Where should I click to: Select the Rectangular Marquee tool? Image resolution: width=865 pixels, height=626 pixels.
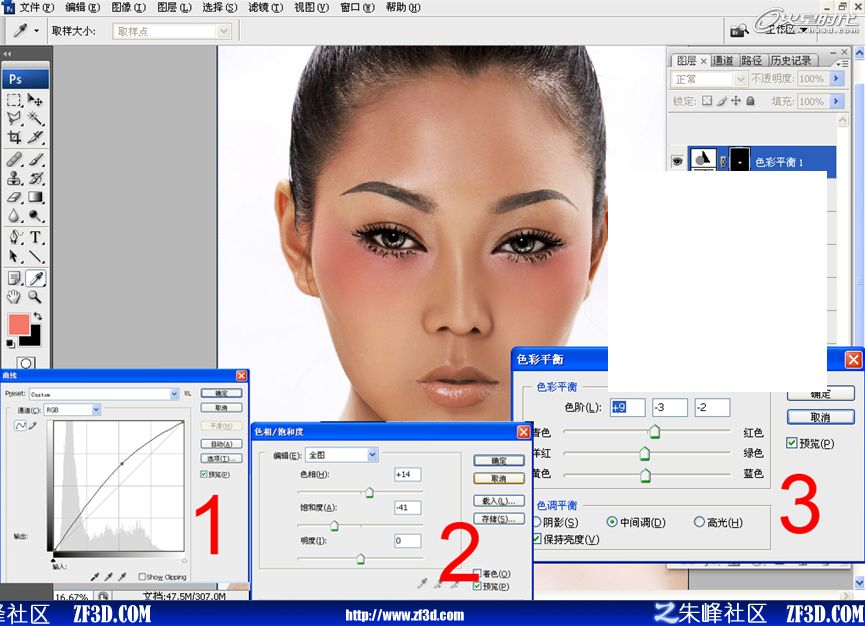point(14,100)
